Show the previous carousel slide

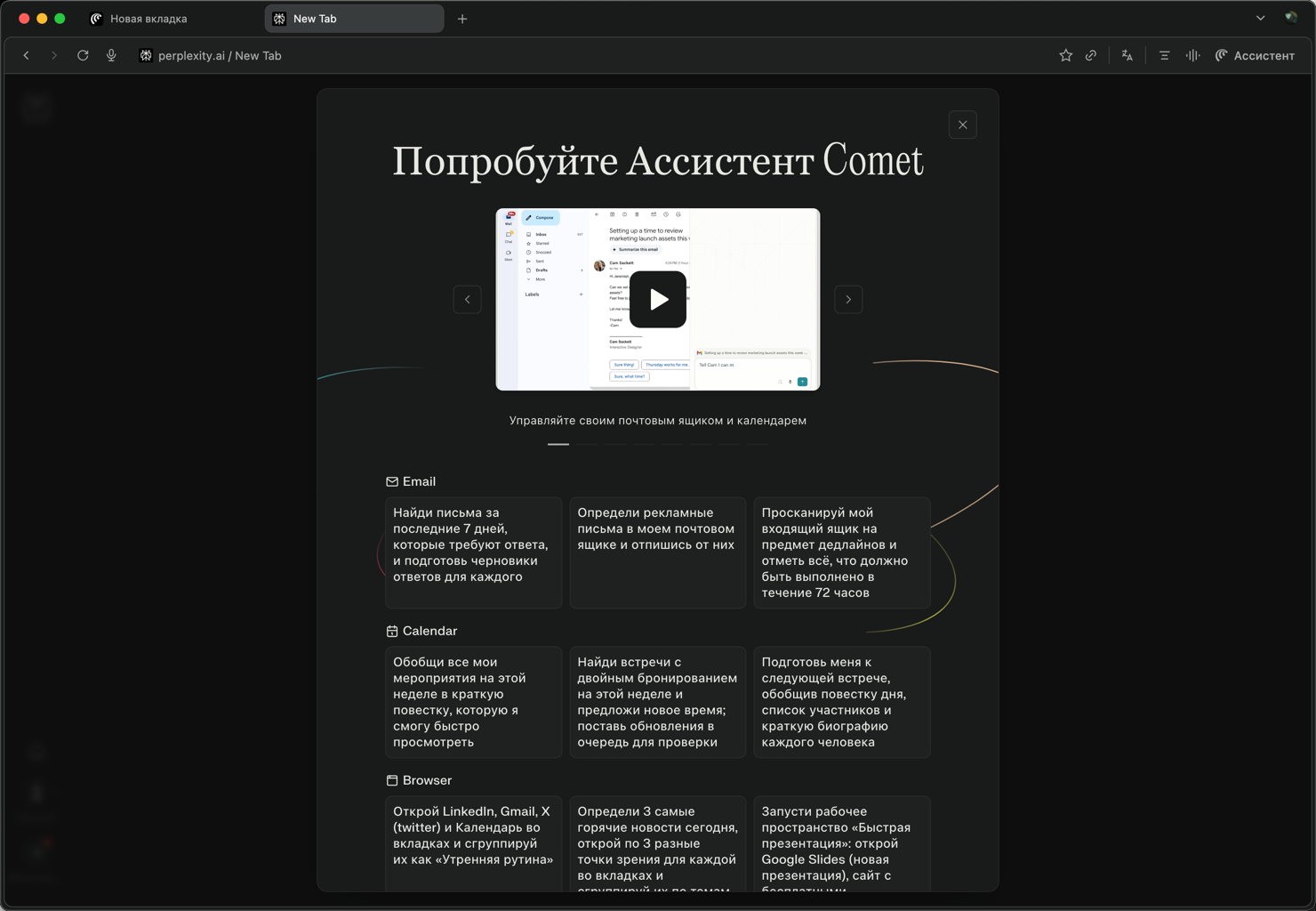click(468, 300)
